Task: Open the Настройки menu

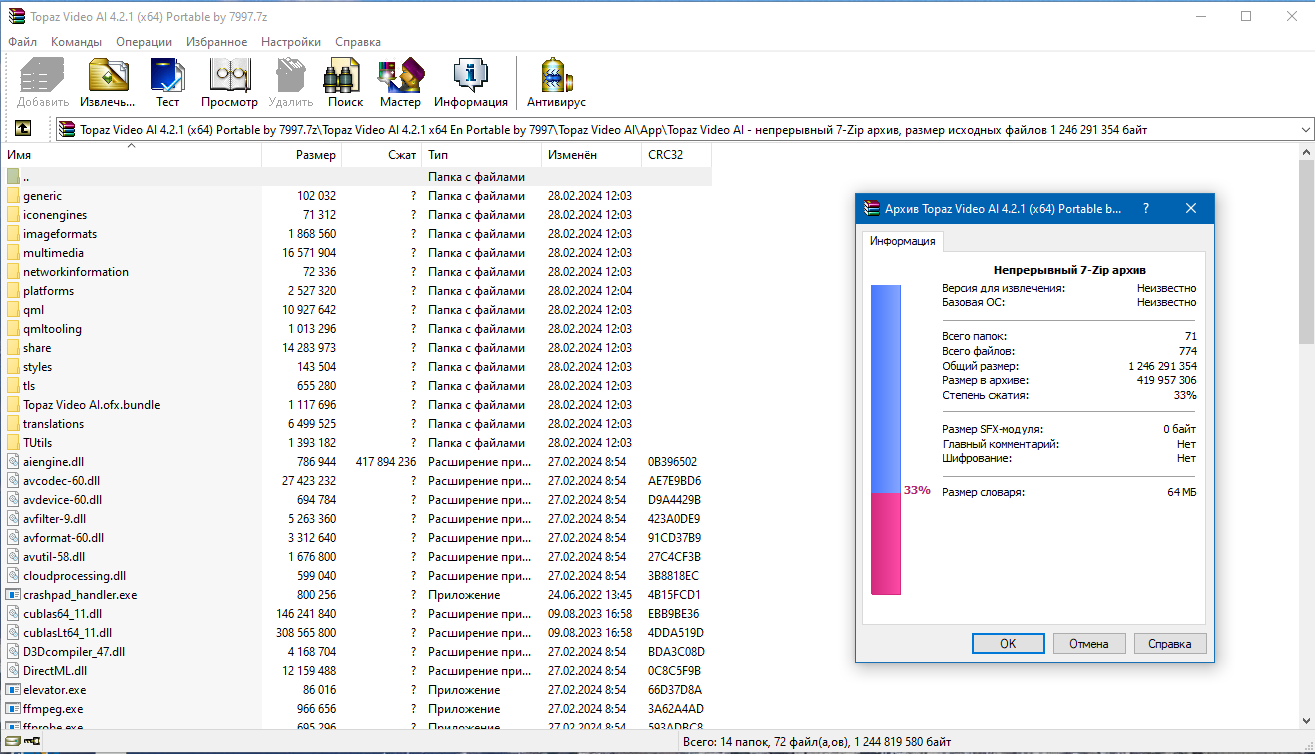Action: [291, 42]
